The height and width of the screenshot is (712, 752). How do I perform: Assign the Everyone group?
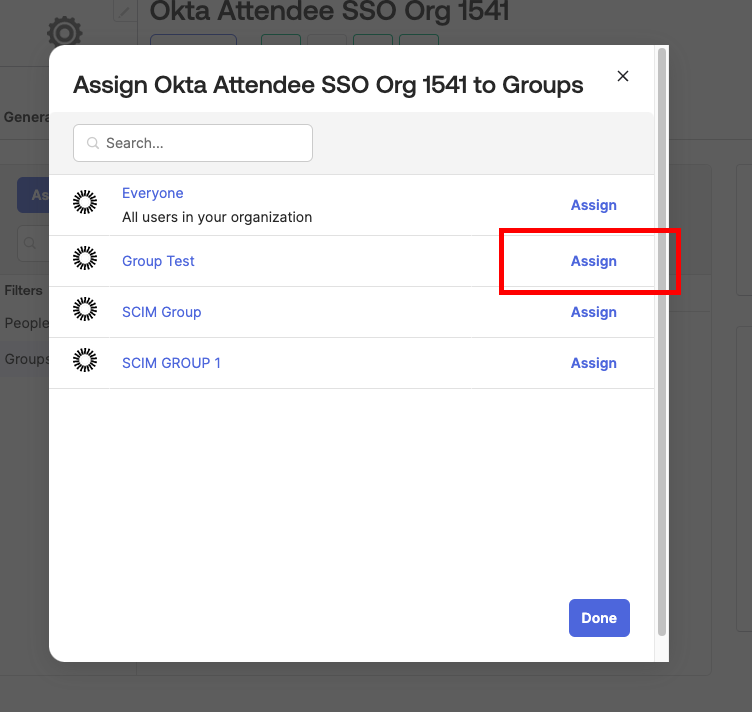tap(593, 205)
